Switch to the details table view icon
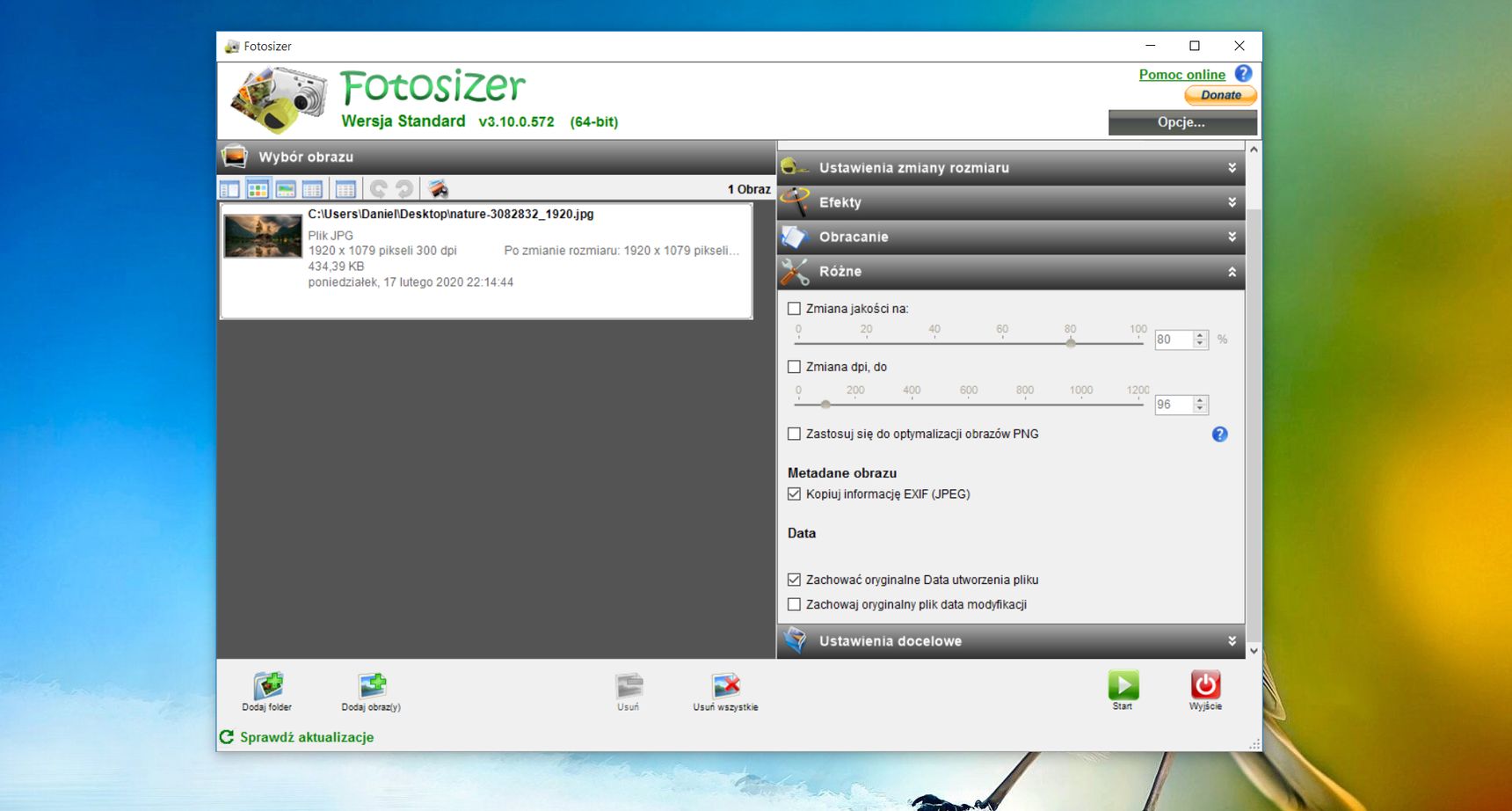Screen dimensions: 1512x811 pos(312,188)
